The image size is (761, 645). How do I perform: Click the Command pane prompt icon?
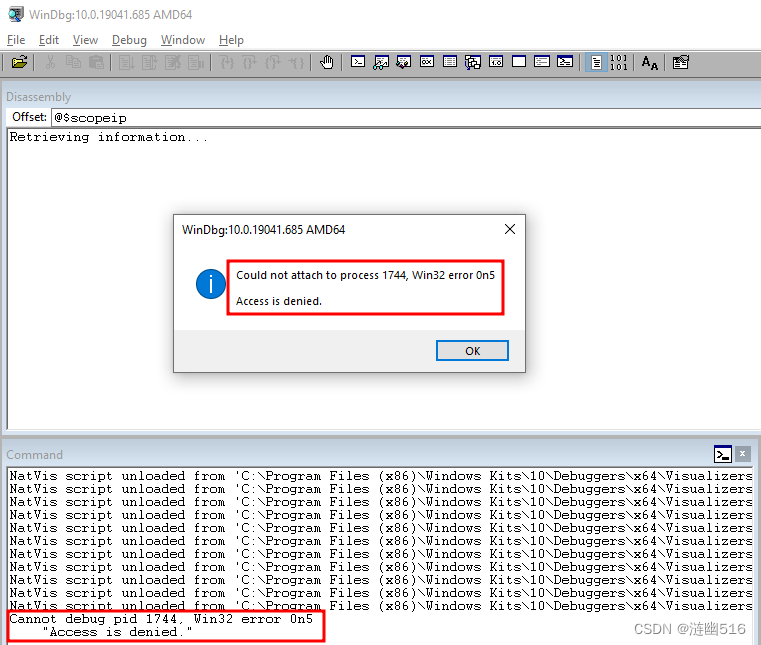coord(723,454)
